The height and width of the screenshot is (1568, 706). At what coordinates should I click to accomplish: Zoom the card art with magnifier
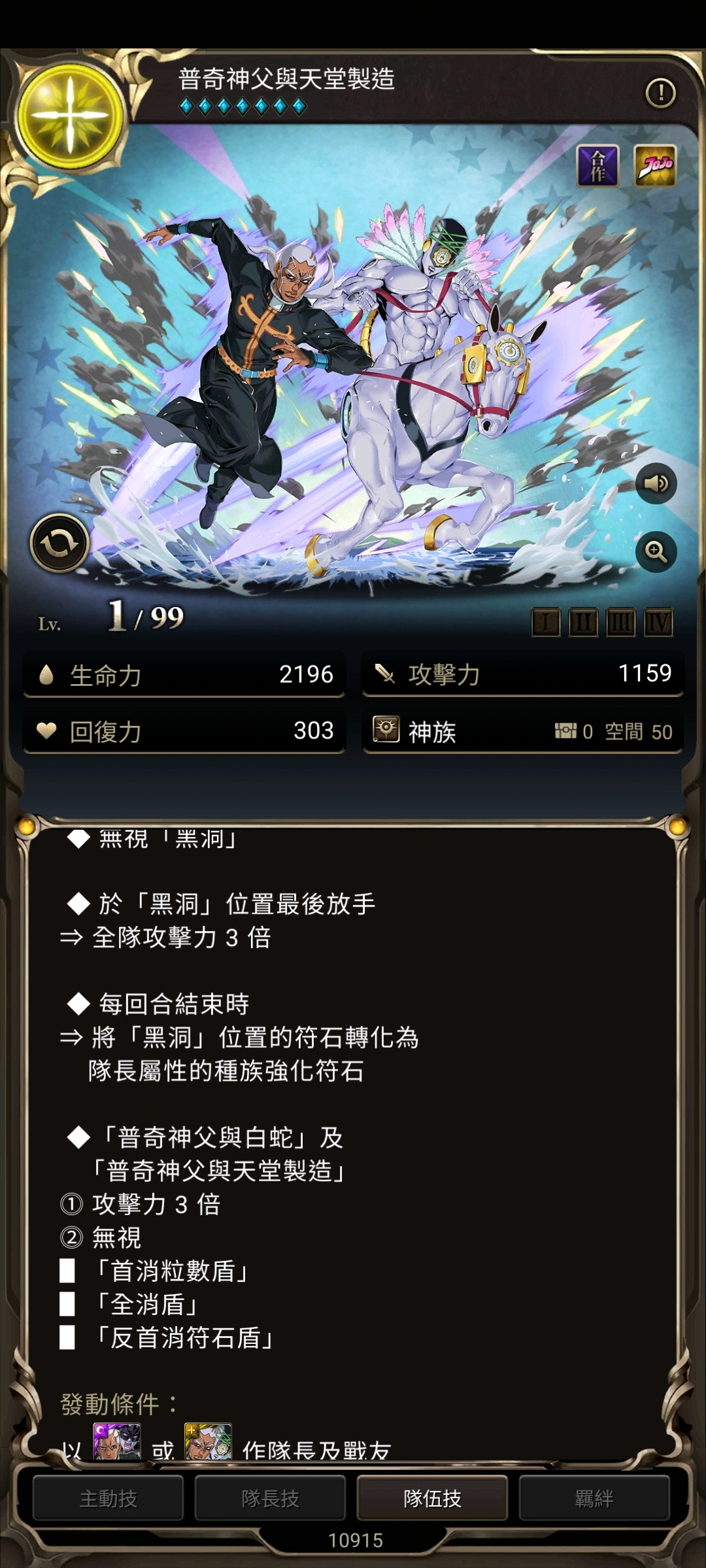656,551
